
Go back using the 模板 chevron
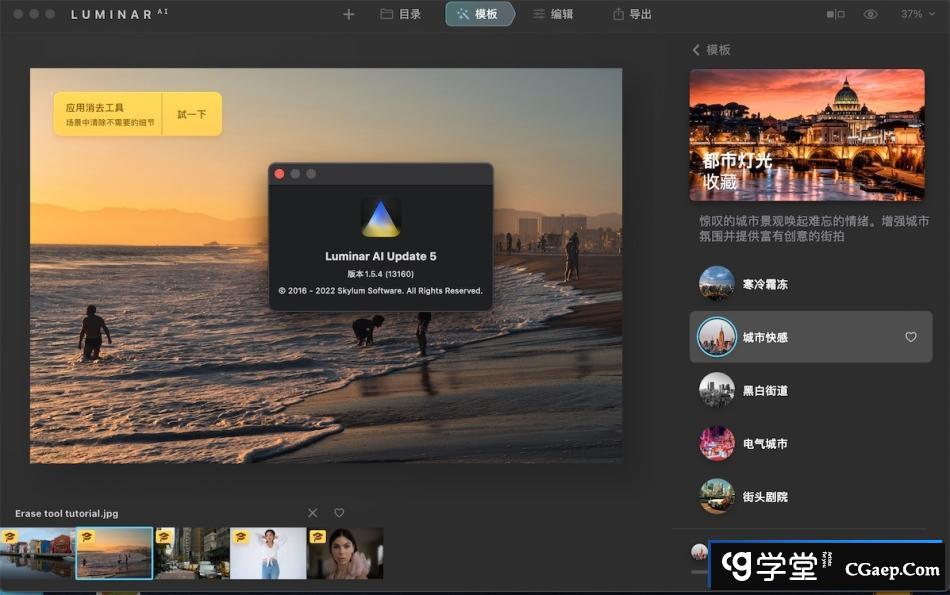pyautogui.click(x=697, y=50)
